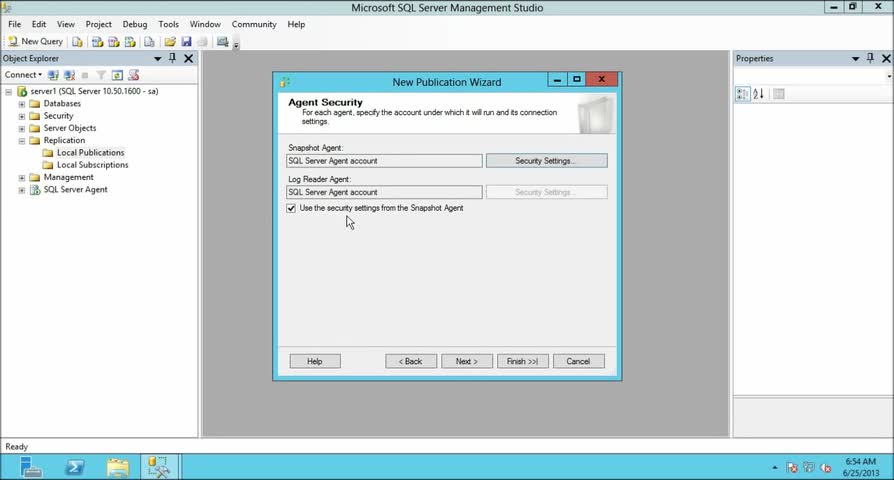The height and width of the screenshot is (480, 894).
Task: Select the Local Publications tree item
Action: click(90, 153)
